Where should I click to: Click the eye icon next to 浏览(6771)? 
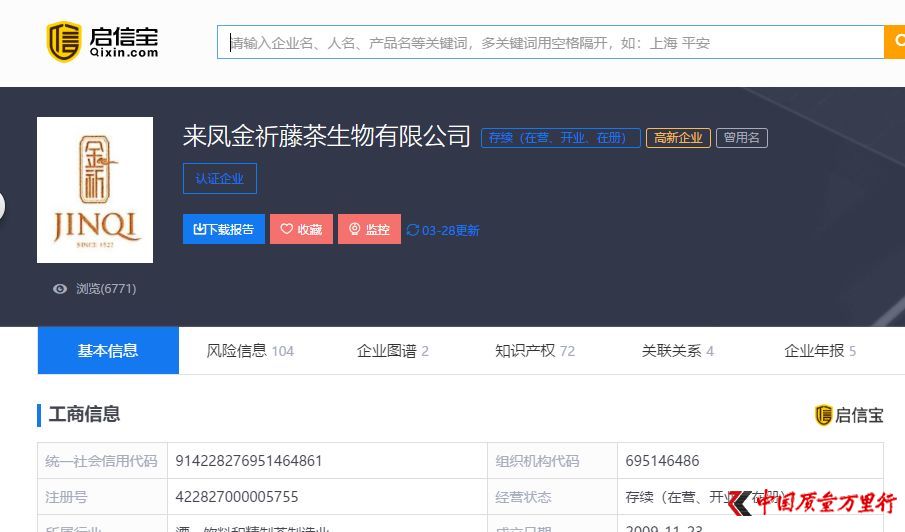point(60,289)
